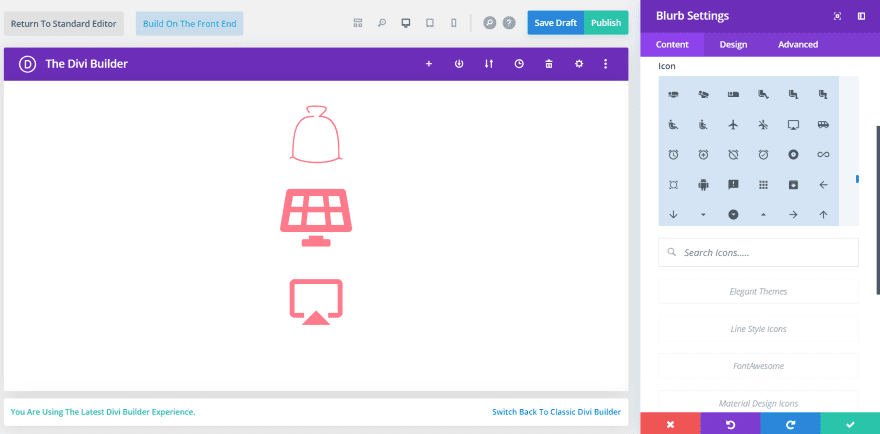Viewport: 880px width, 434px height.
Task: Switch to tablet preview mode
Action: [x=430, y=23]
